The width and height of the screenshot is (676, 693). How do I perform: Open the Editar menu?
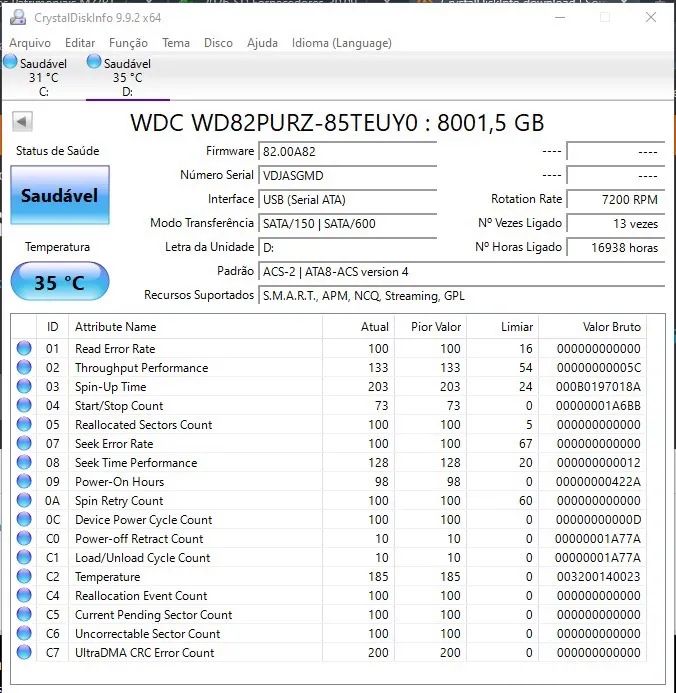click(80, 43)
